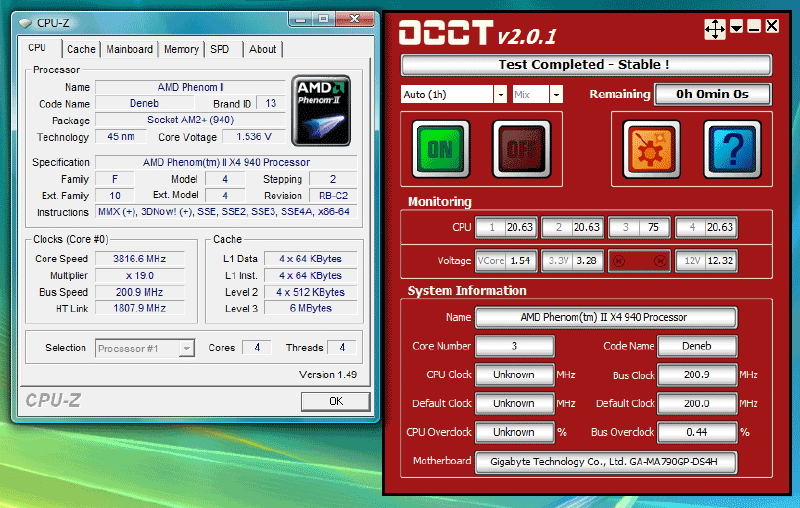Close the OCCT window

click(772, 26)
